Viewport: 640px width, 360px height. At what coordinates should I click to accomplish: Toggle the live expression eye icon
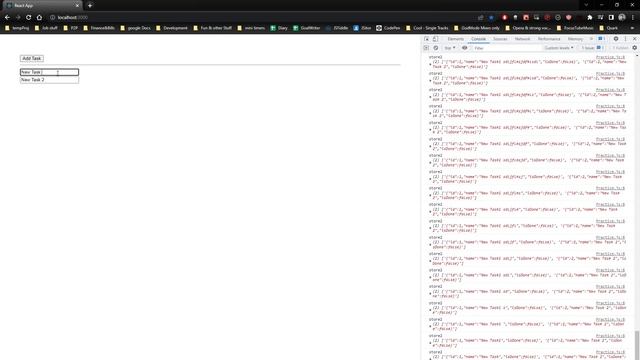tap(464, 48)
